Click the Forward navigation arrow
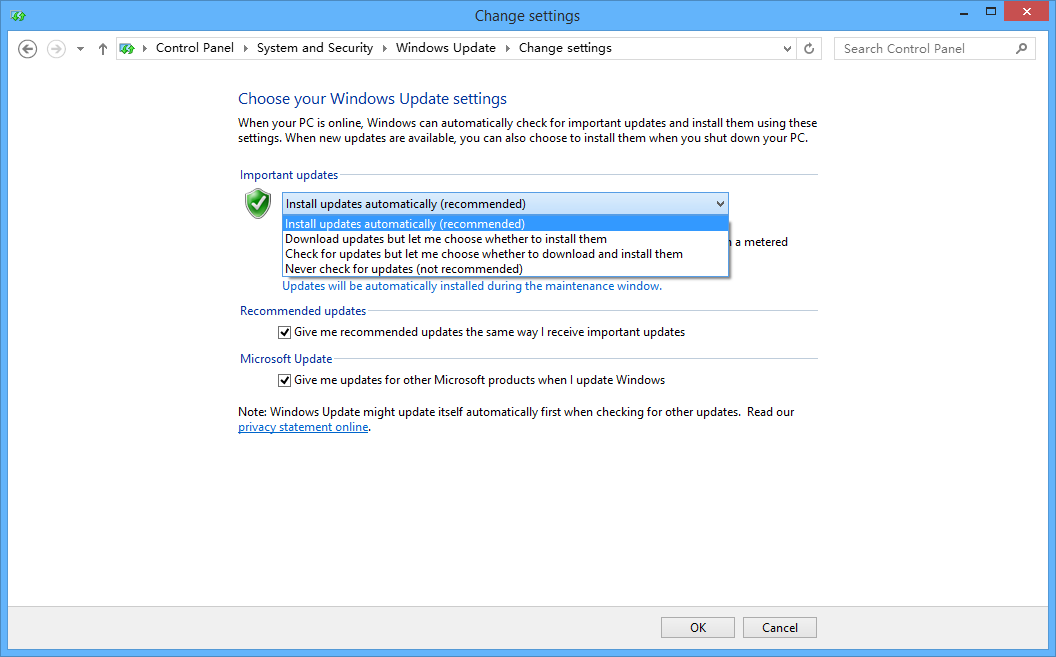This screenshot has height=657, width=1056. coord(56,48)
